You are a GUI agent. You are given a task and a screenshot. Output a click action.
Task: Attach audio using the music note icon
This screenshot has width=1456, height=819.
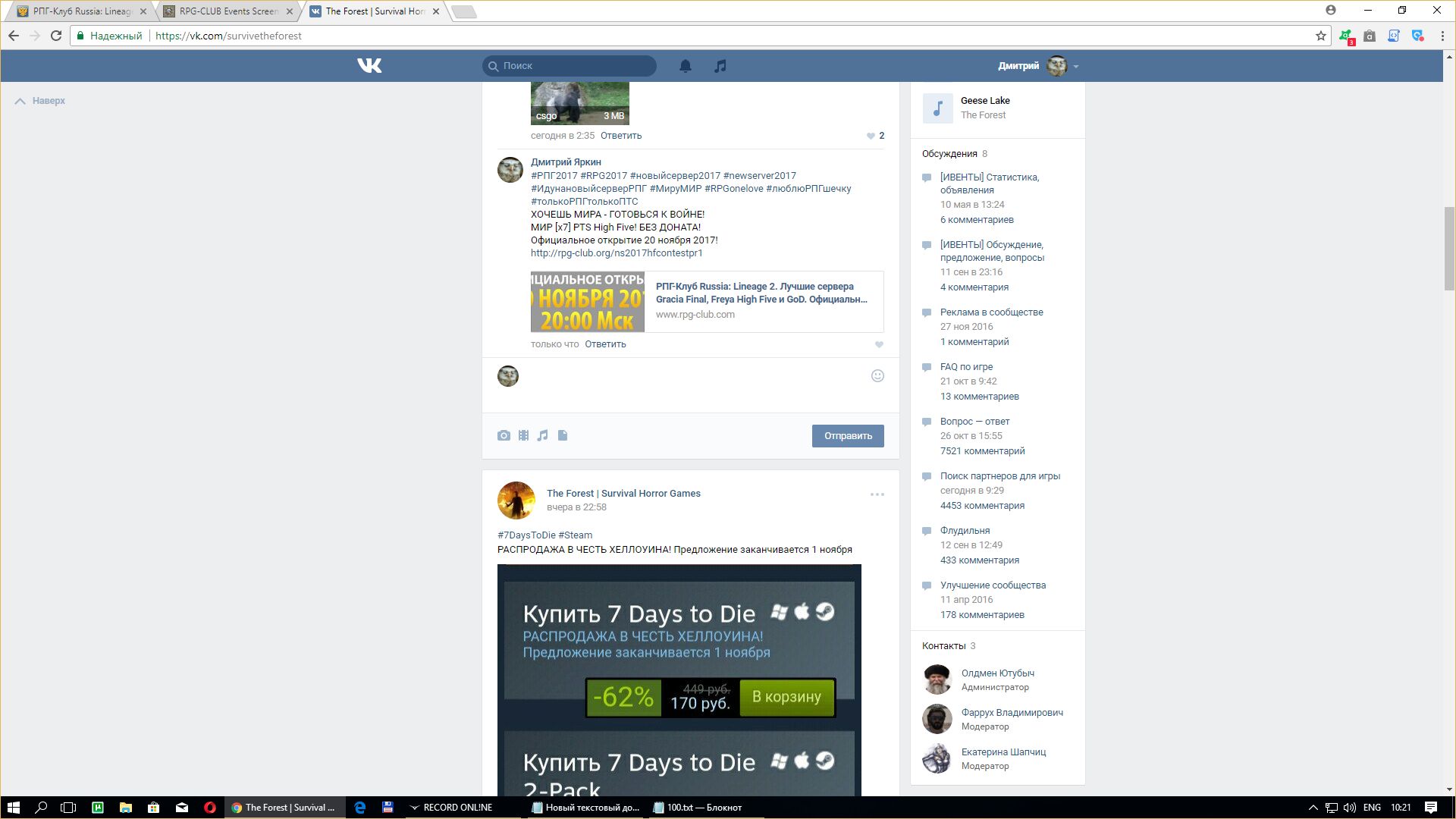coord(542,435)
